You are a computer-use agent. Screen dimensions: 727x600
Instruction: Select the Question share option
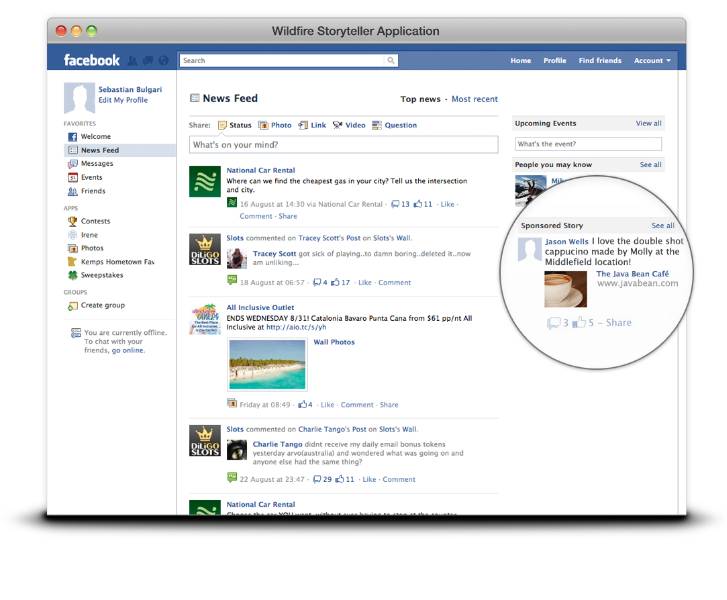pos(394,126)
